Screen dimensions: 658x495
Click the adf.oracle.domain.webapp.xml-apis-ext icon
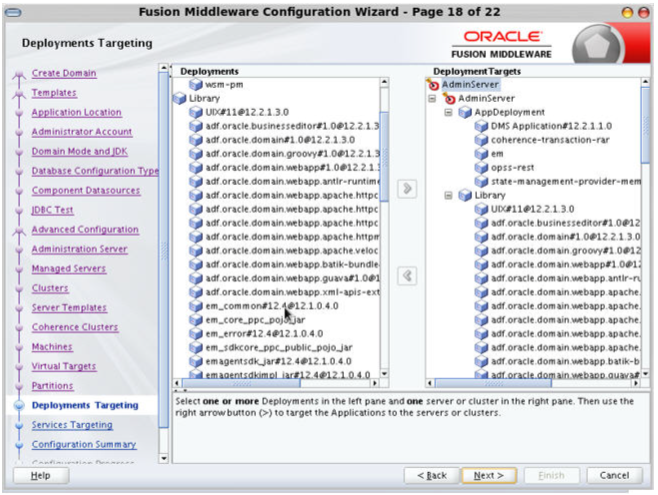pos(196,292)
